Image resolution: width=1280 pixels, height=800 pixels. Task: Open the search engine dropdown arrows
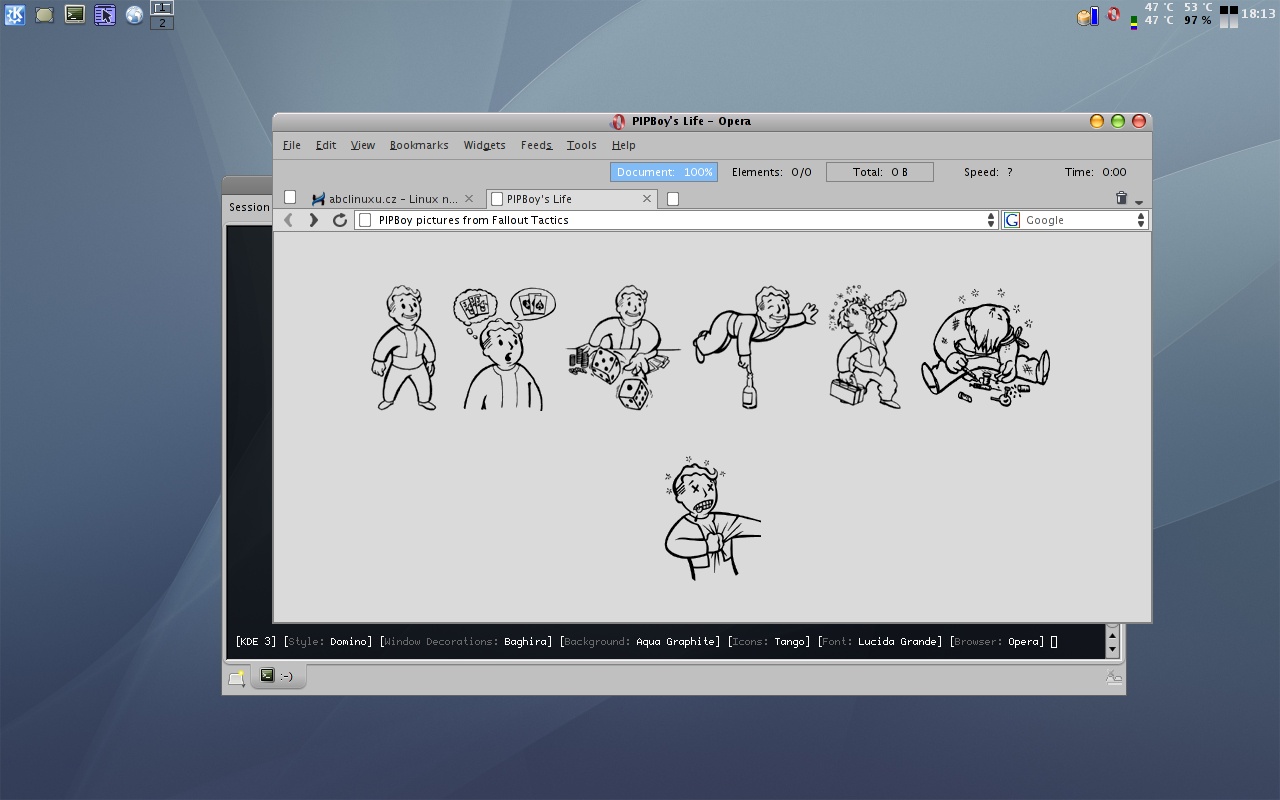[x=1140, y=220]
